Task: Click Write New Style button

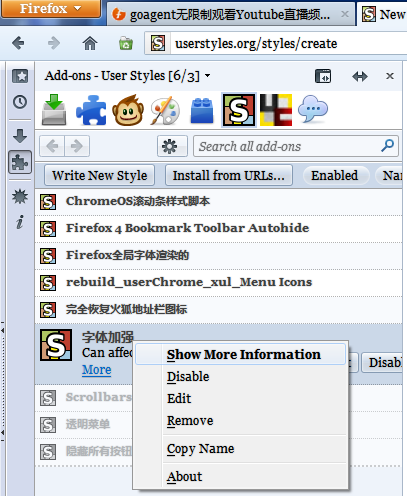Action: 99,175
